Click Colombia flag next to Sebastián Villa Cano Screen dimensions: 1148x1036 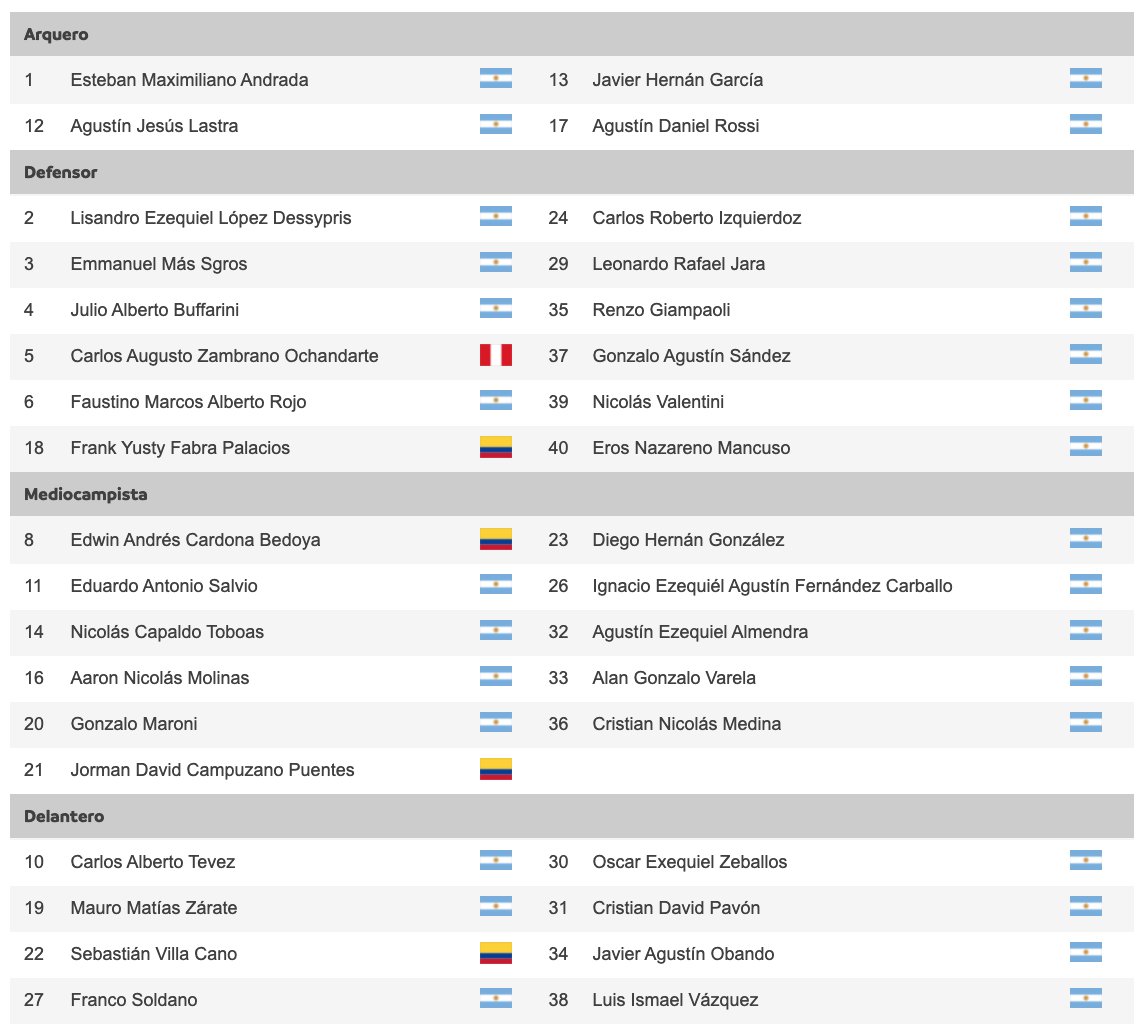[x=496, y=953]
